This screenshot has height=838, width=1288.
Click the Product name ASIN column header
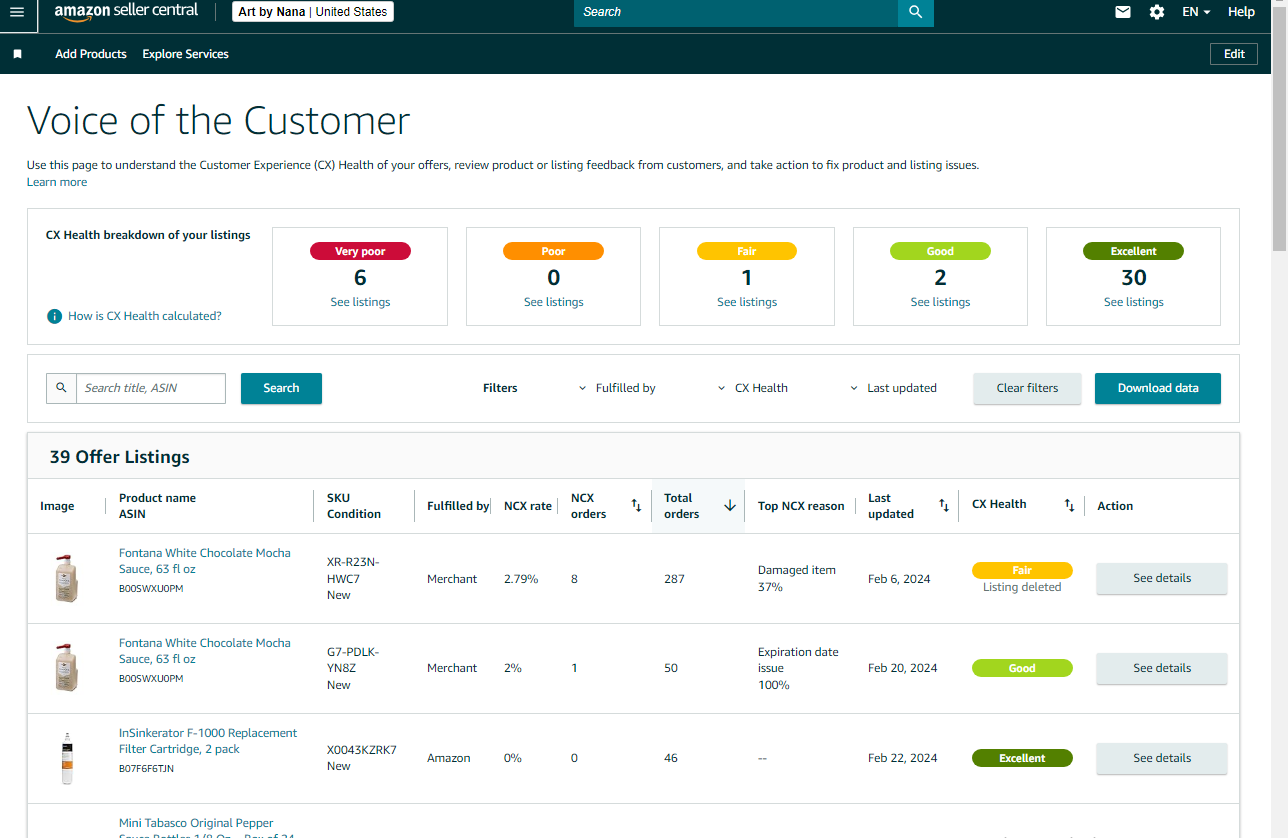157,506
